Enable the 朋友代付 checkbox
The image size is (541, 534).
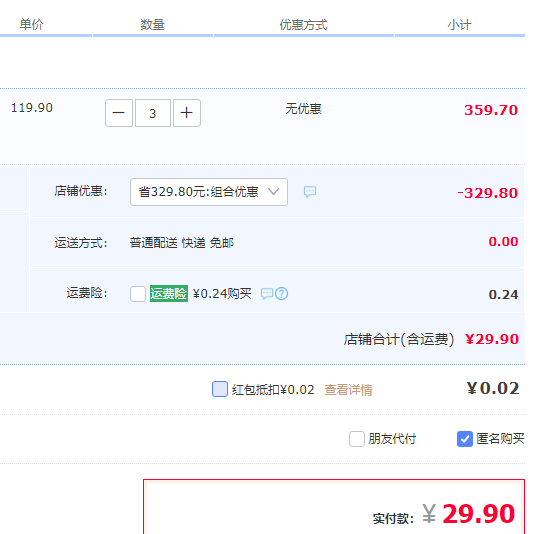(357, 439)
